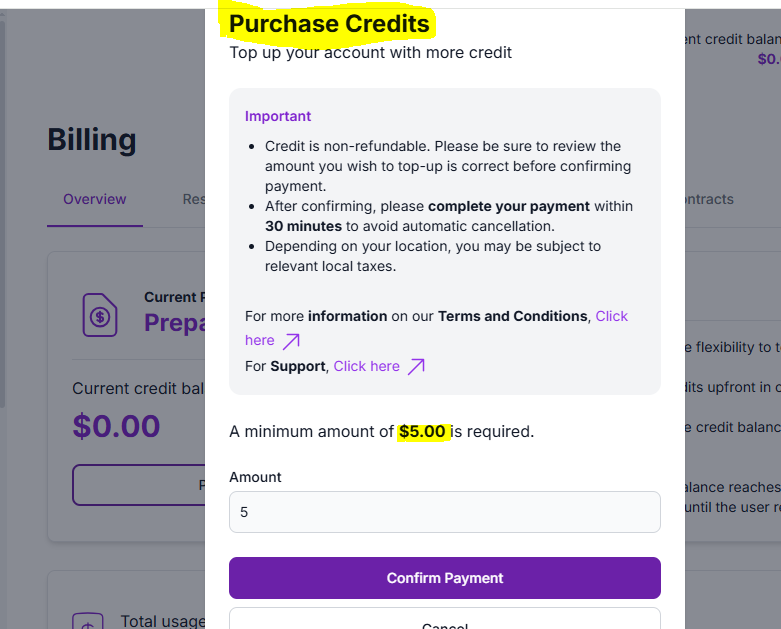This screenshot has height=629, width=781.
Task: Click the outlined button under current credit balance
Action: (x=139, y=485)
